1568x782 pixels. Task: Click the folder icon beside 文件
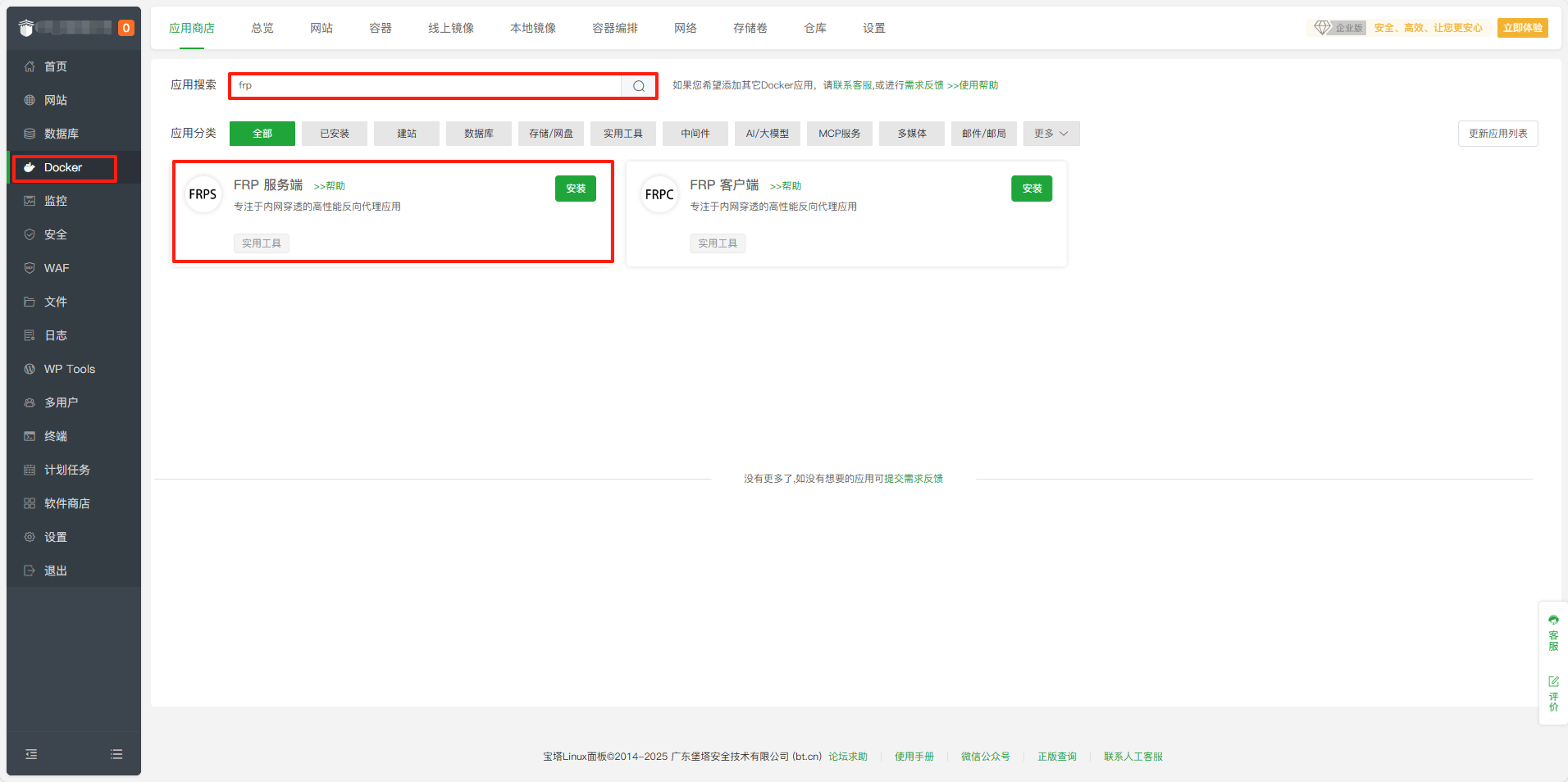coord(30,302)
